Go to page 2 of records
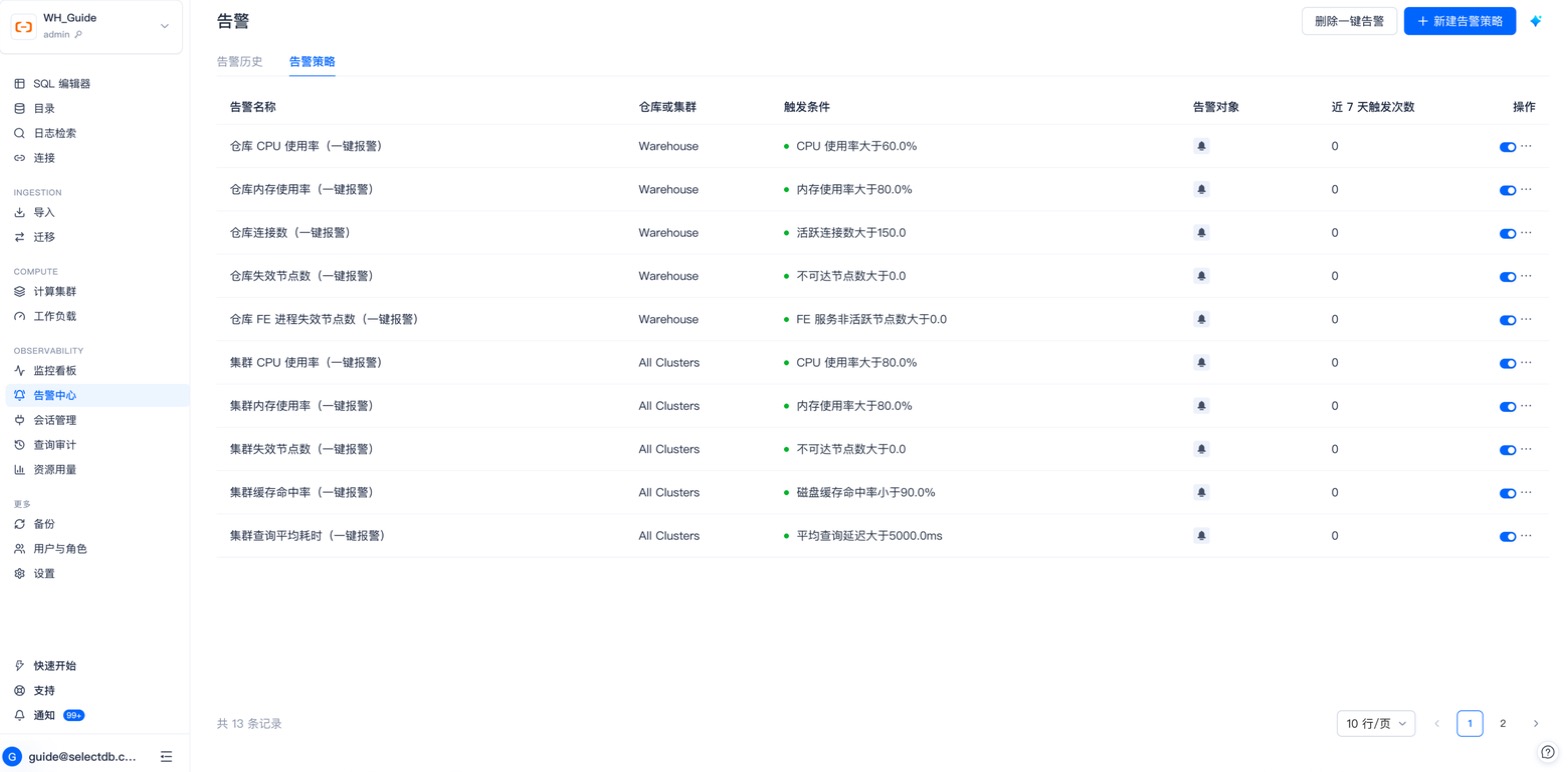Screen dimensions: 1568x772 (1502, 723)
